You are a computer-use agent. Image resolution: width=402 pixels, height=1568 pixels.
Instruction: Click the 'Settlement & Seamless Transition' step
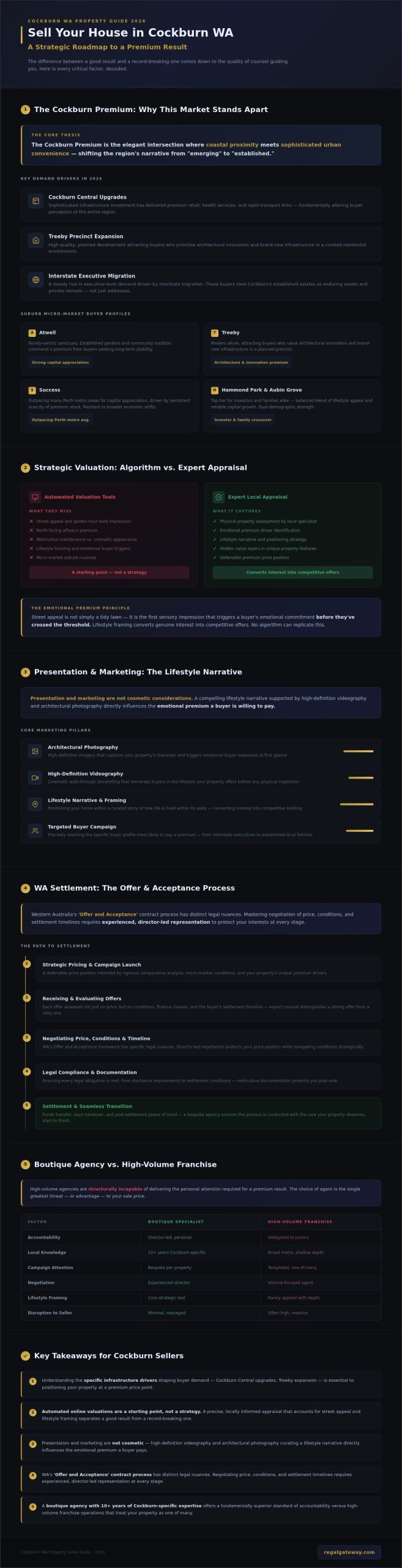208,1113
